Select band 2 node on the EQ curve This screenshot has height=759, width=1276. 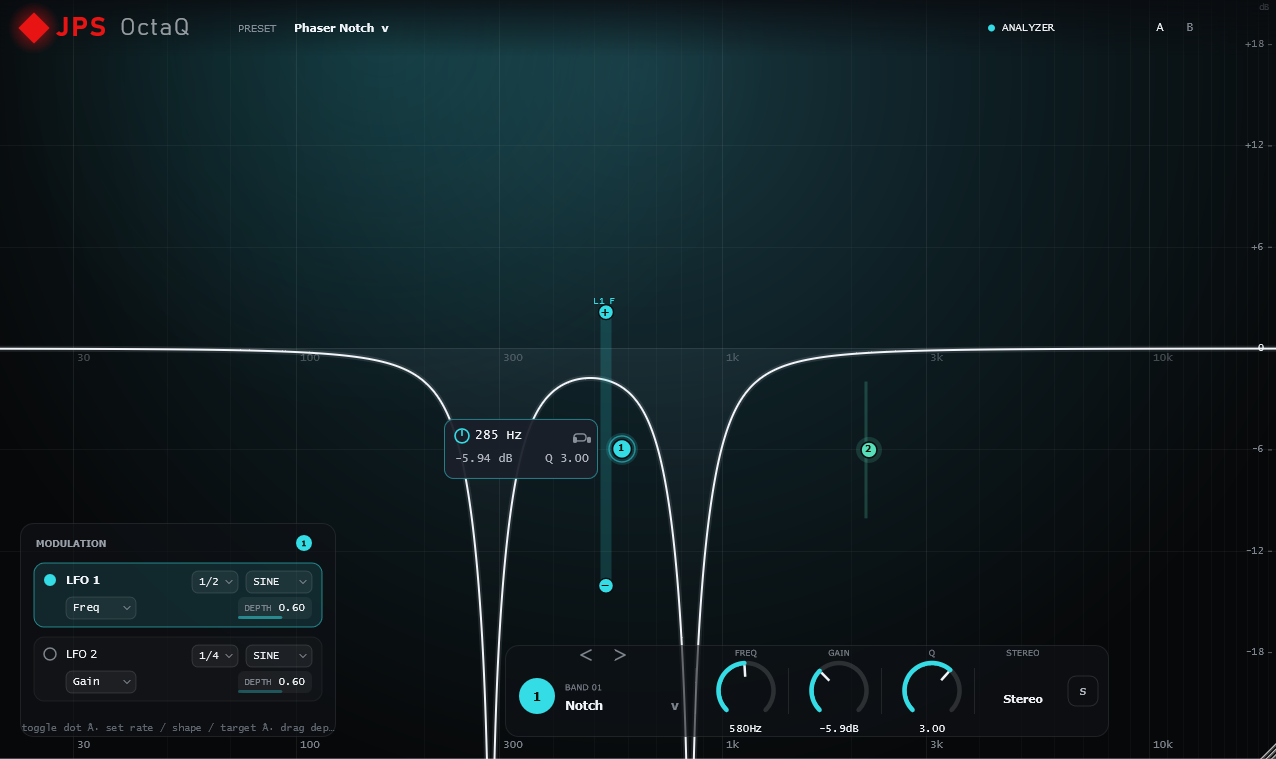point(868,450)
